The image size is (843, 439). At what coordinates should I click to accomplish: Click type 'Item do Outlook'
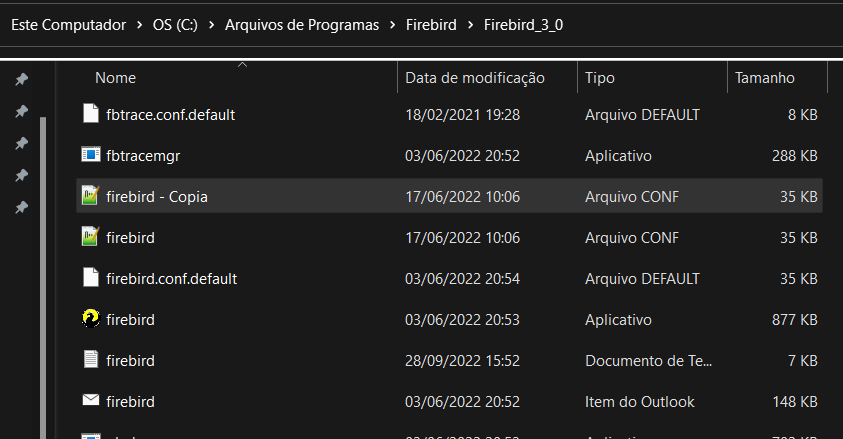(640, 401)
